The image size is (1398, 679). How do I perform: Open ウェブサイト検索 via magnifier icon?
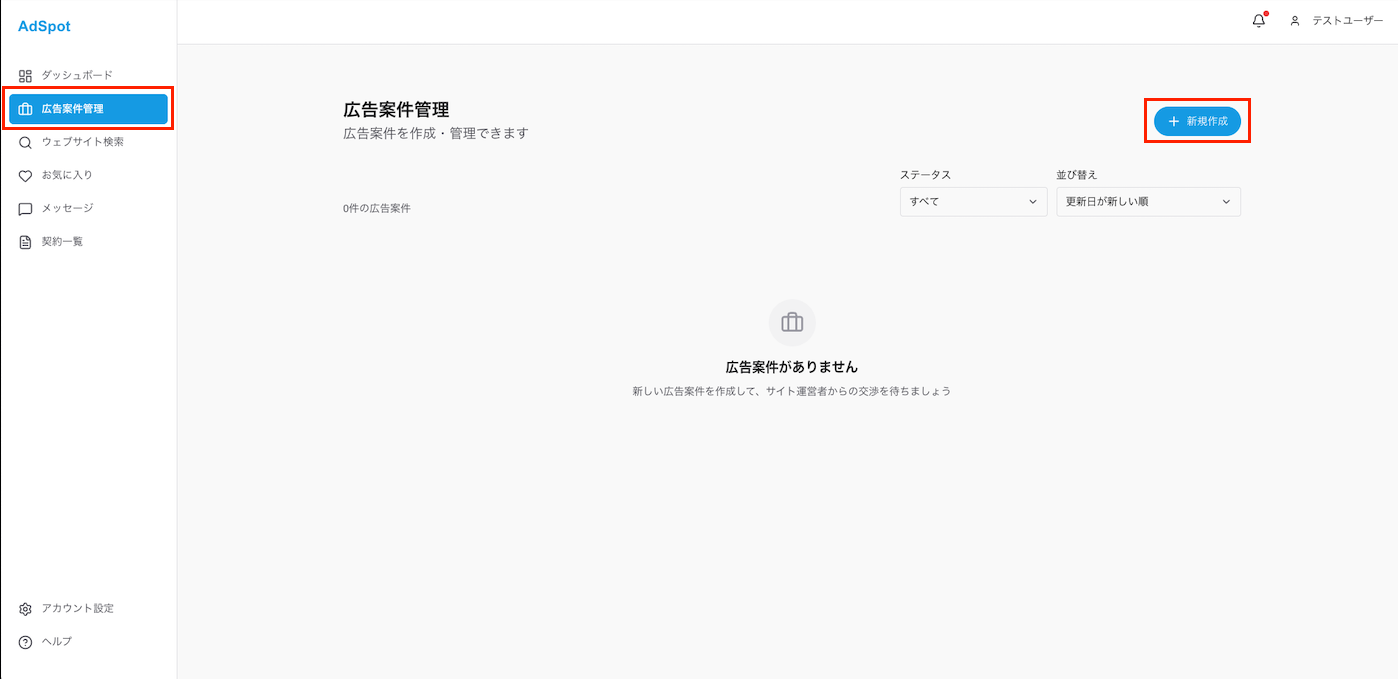click(26, 143)
